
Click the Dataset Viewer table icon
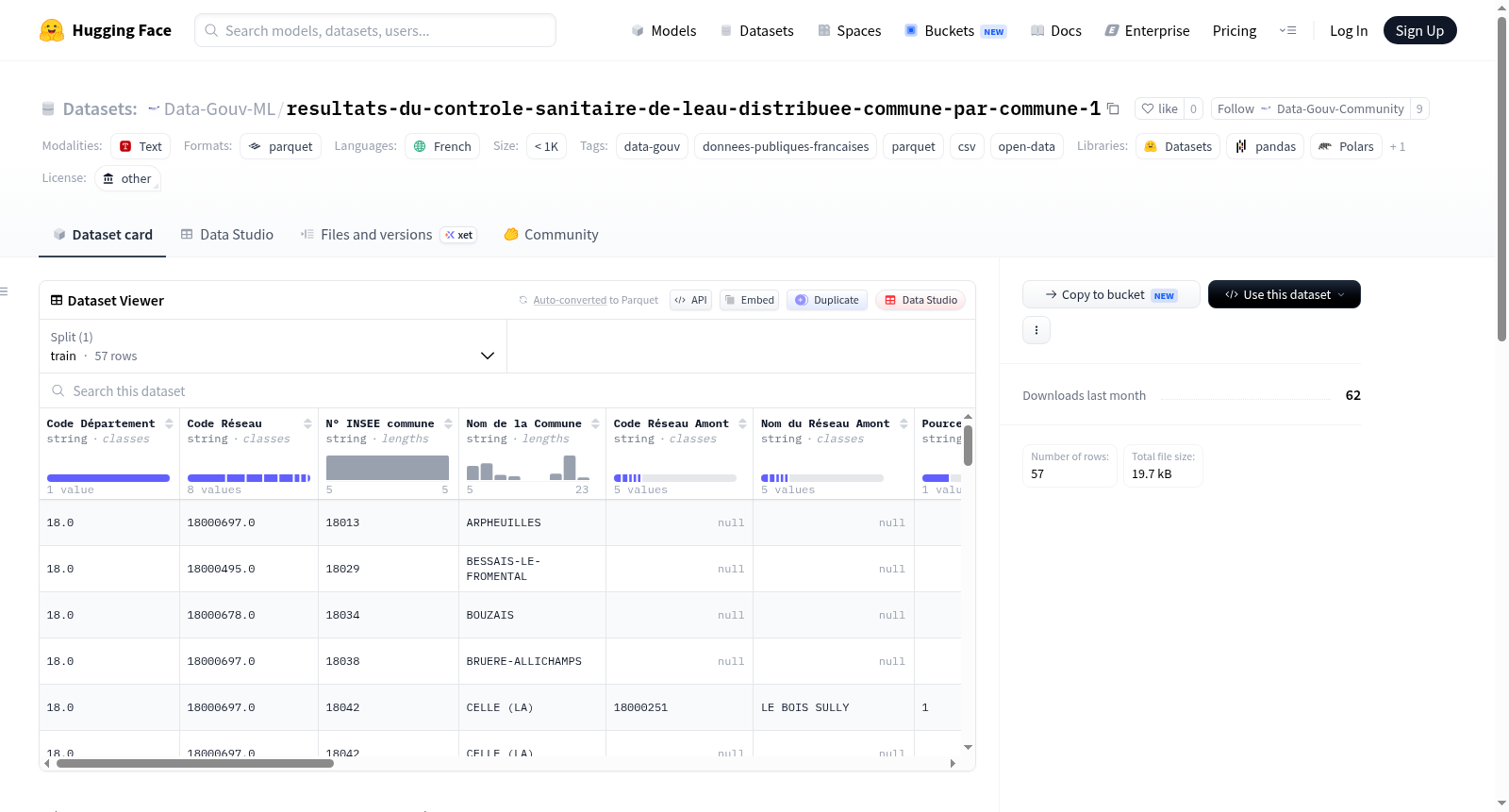(x=57, y=300)
